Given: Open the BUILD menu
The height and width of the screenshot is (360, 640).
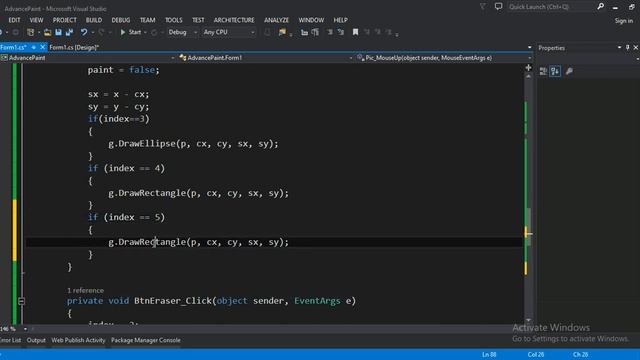Looking at the screenshot, I should [x=94, y=20].
